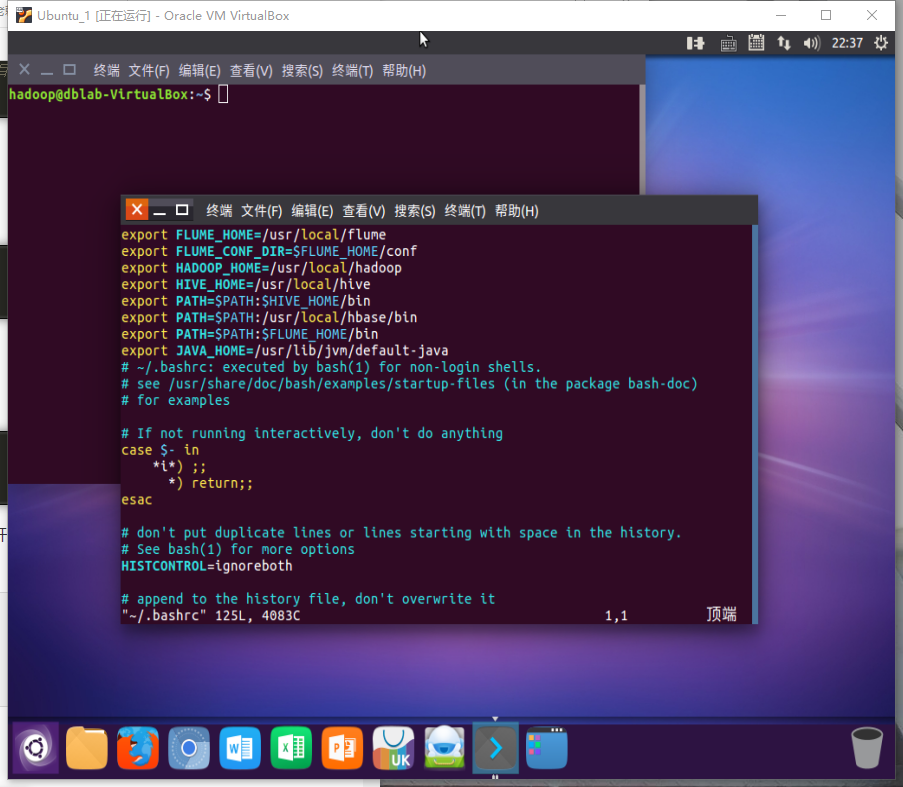903x787 pixels.
Task: Click the hadoop@dblab-VirtualBox prompt line
Action: tap(119, 94)
